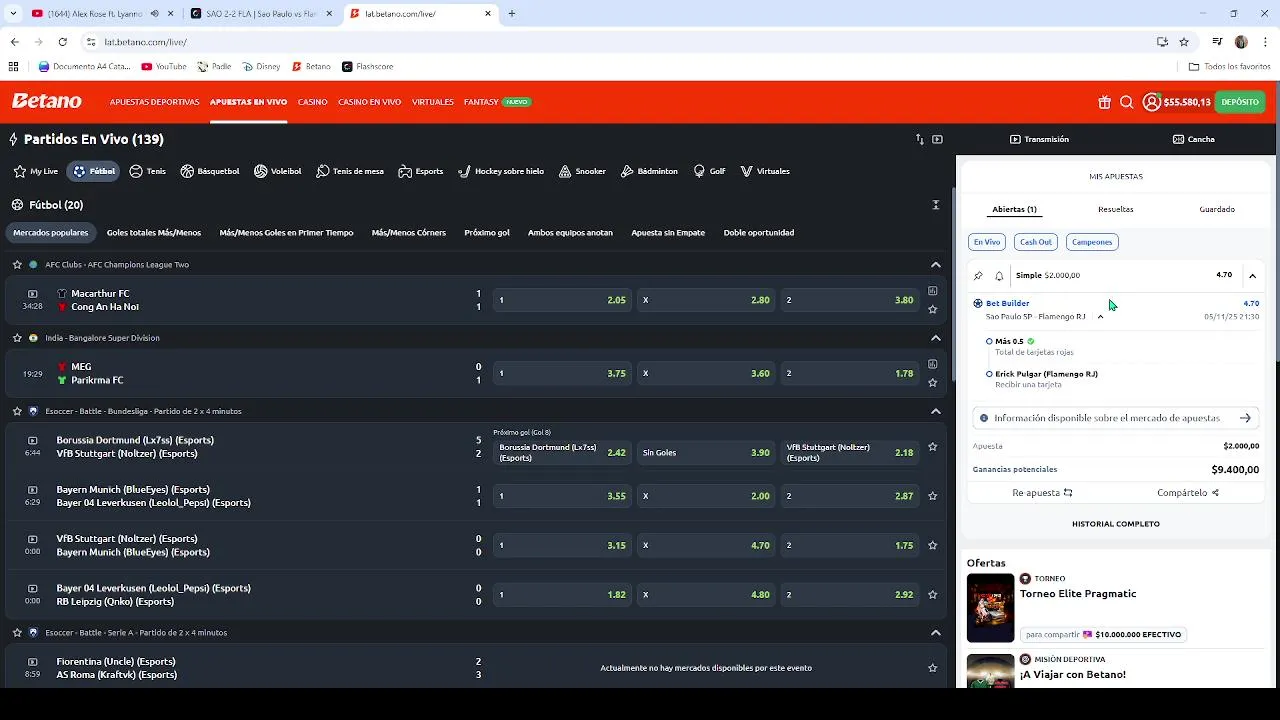This screenshot has width=1280, height=720.
Task: Open Historial Completo link
Action: point(1116,524)
